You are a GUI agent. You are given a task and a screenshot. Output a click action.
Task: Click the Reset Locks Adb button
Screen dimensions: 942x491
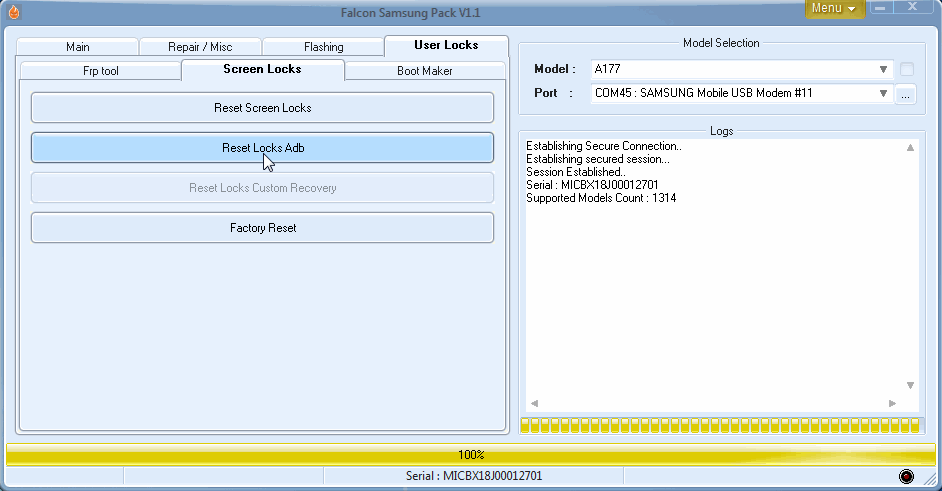[x=263, y=148]
